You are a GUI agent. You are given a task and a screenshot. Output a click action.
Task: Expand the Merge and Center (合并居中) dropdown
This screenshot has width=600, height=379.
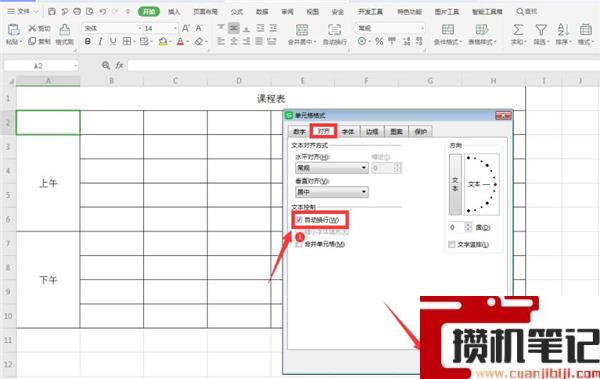[315, 42]
